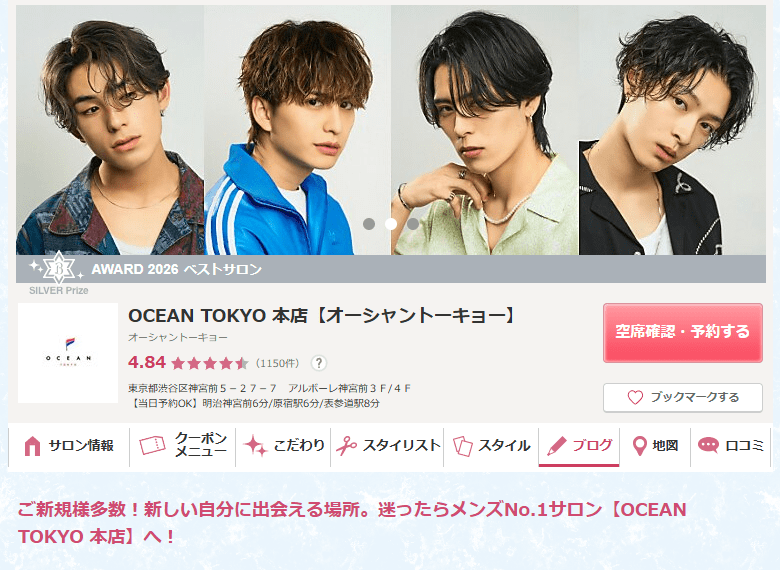Click the pencil icon for ブログ
The height and width of the screenshot is (570, 780).
point(557,446)
